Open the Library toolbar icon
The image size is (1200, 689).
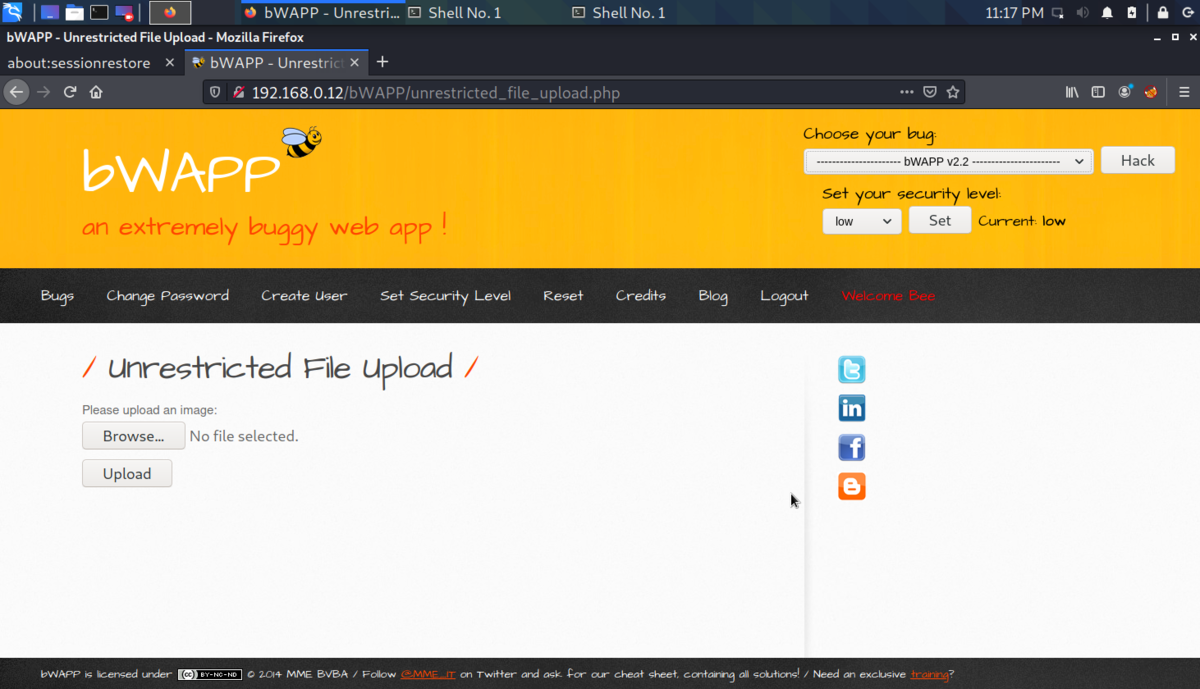point(1072,92)
